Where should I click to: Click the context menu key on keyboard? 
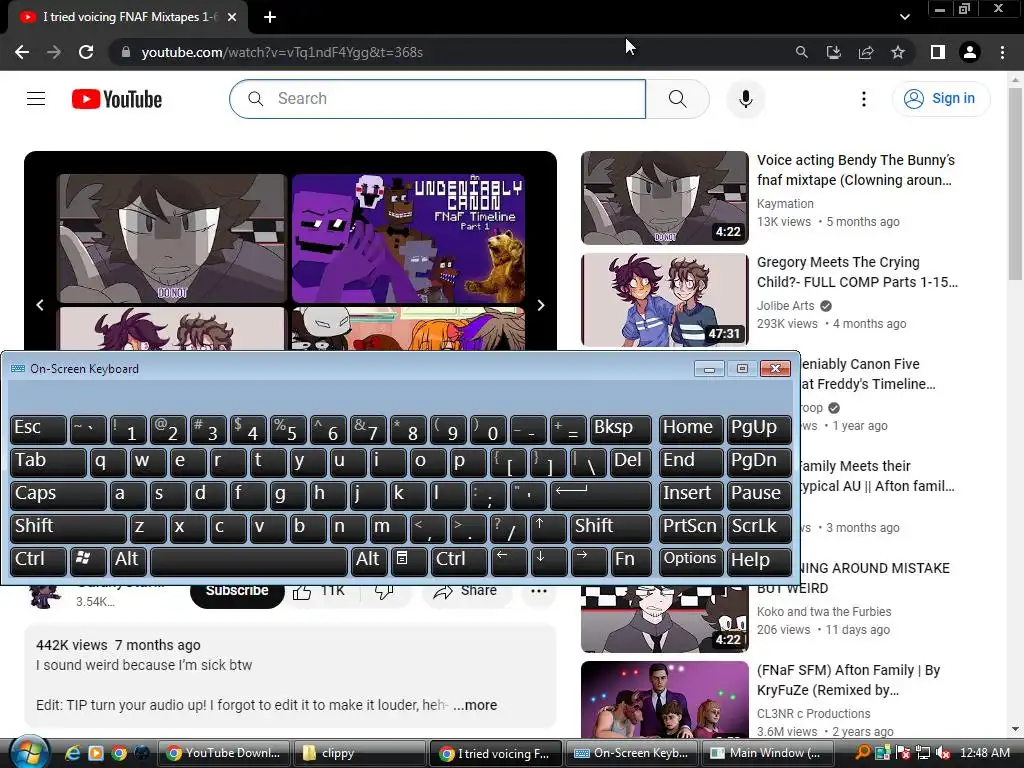pos(408,561)
